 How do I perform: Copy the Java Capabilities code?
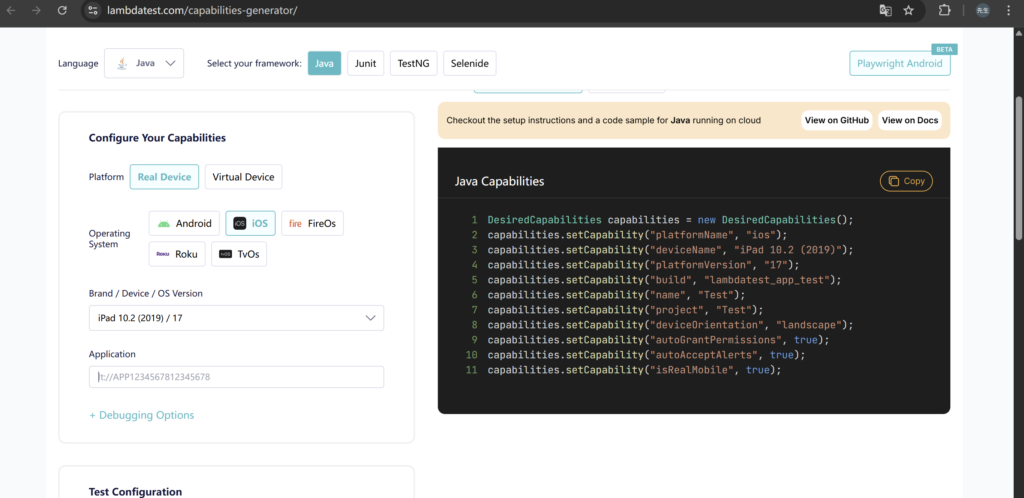click(x=906, y=181)
